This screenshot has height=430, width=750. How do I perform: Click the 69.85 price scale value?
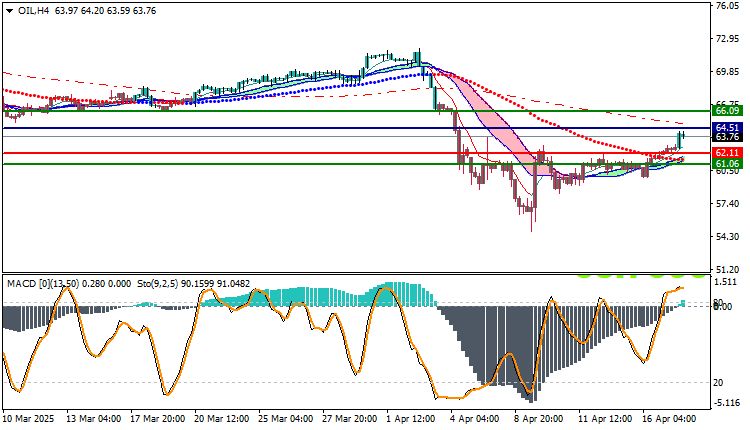point(727,72)
